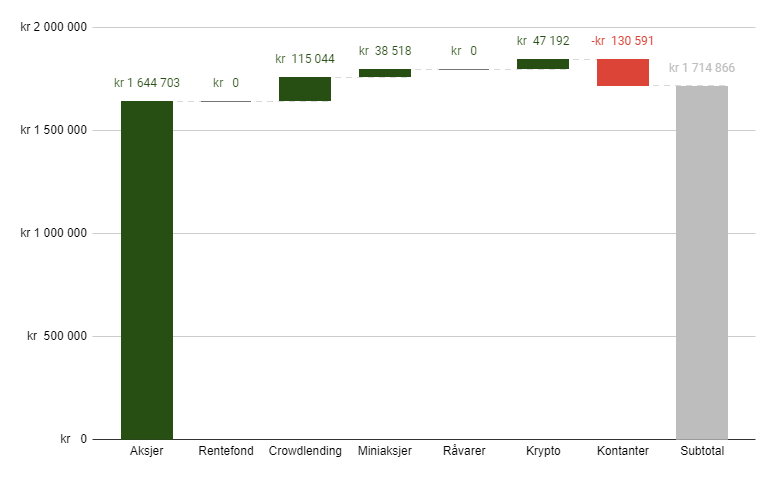Click the kr 2 000 000 axis value
The height and width of the screenshot is (480, 778).
[x=54, y=27]
